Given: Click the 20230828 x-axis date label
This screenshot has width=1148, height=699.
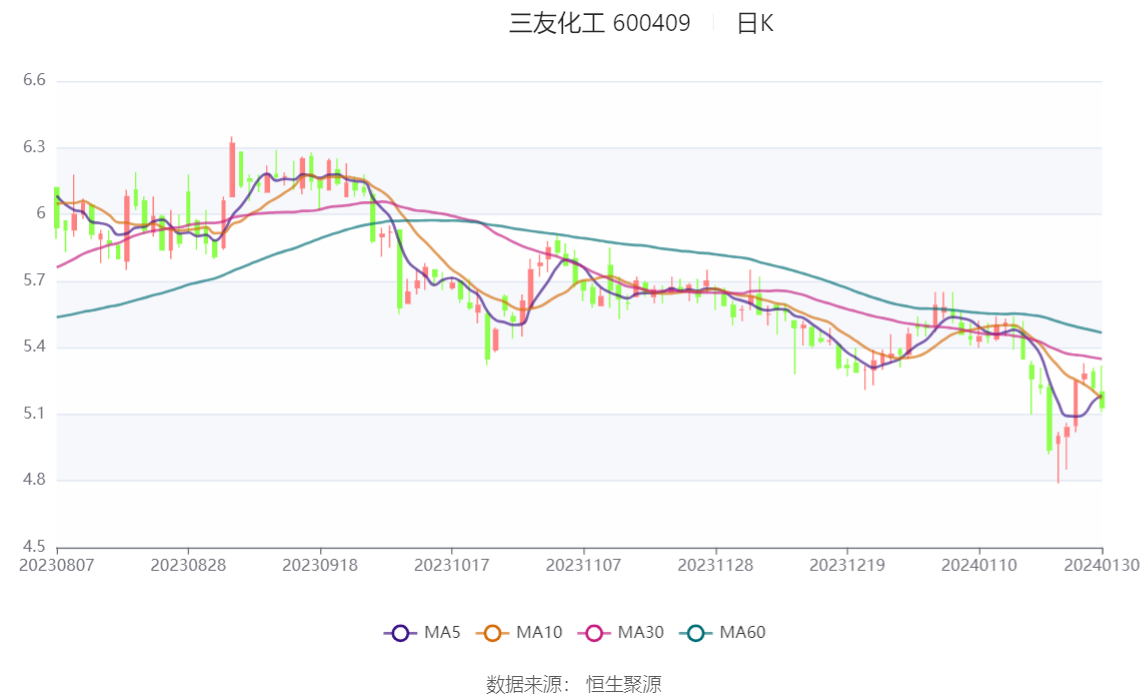Looking at the screenshot, I should pyautogui.click(x=188, y=565).
